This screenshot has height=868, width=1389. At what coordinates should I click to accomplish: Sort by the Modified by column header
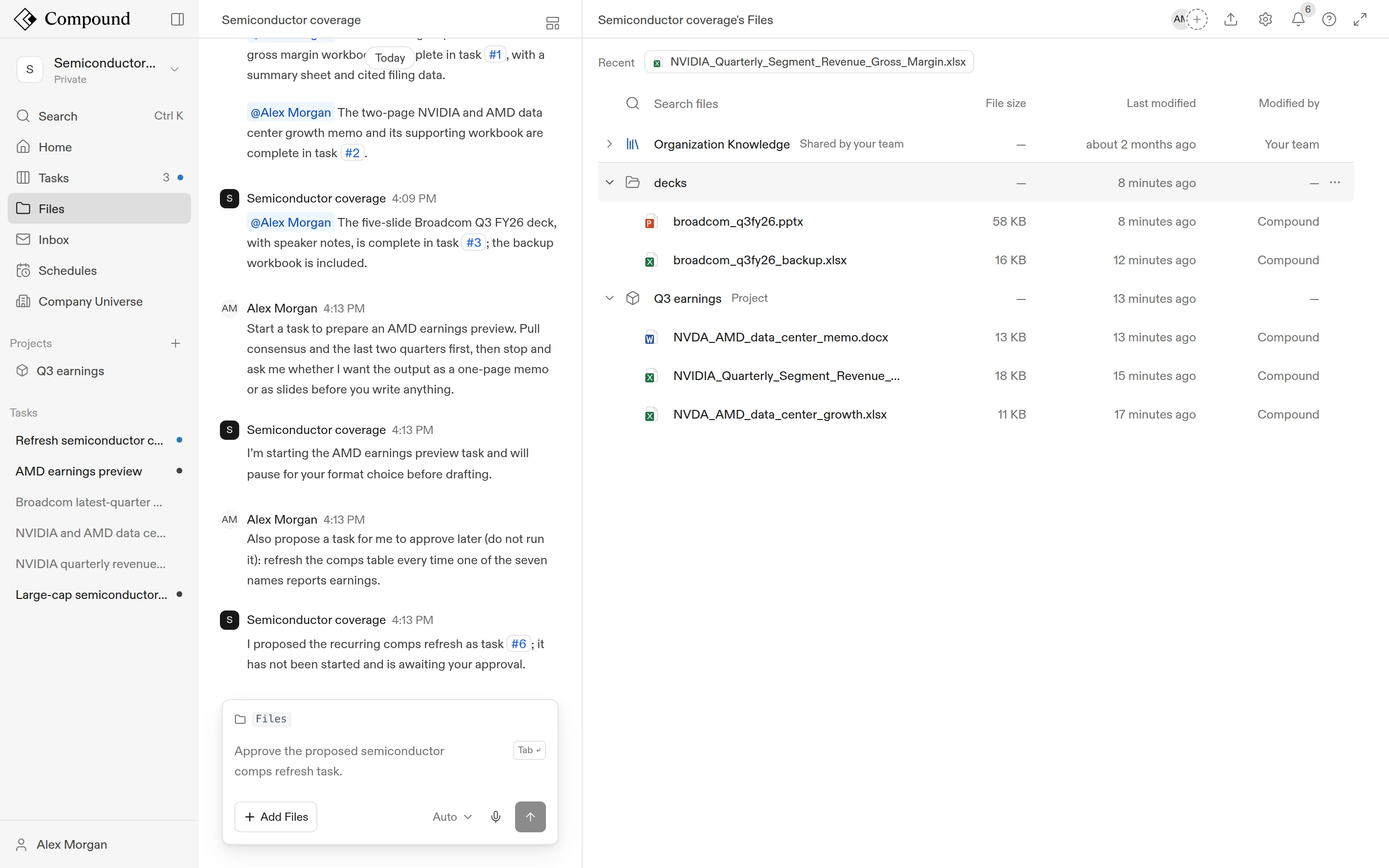coord(1289,103)
